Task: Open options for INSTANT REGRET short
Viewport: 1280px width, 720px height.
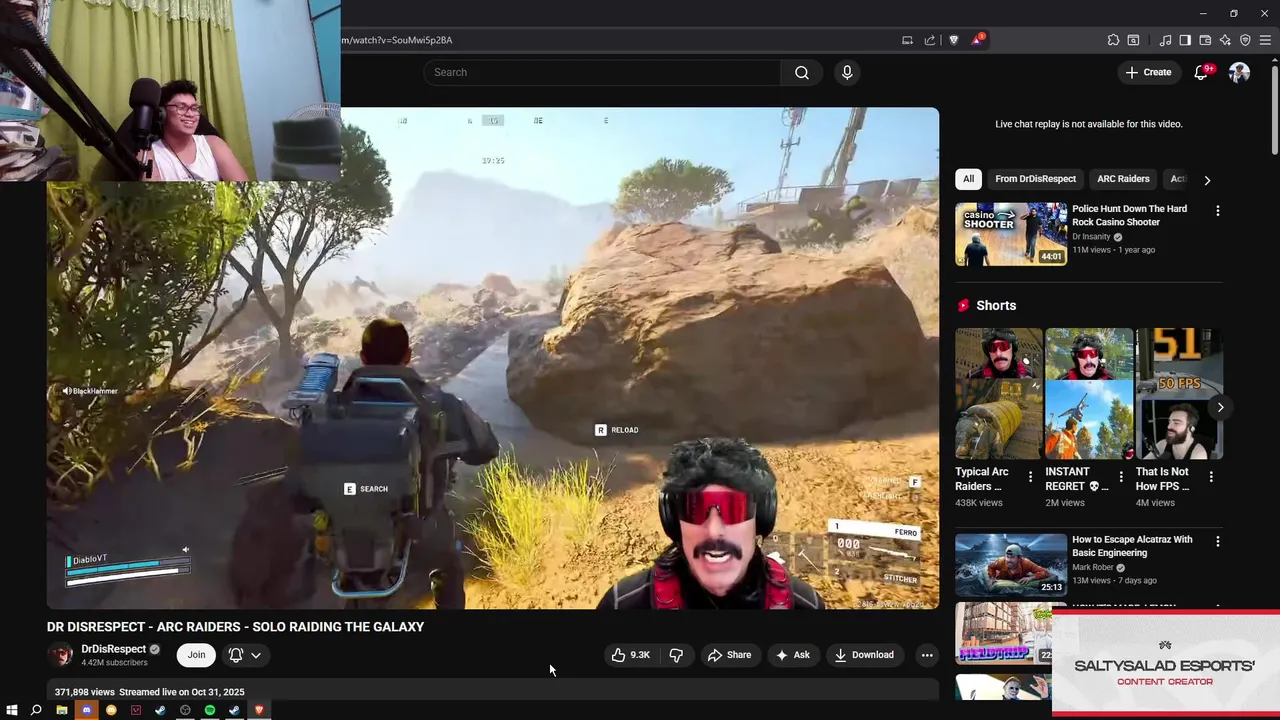Action: [x=1121, y=477]
